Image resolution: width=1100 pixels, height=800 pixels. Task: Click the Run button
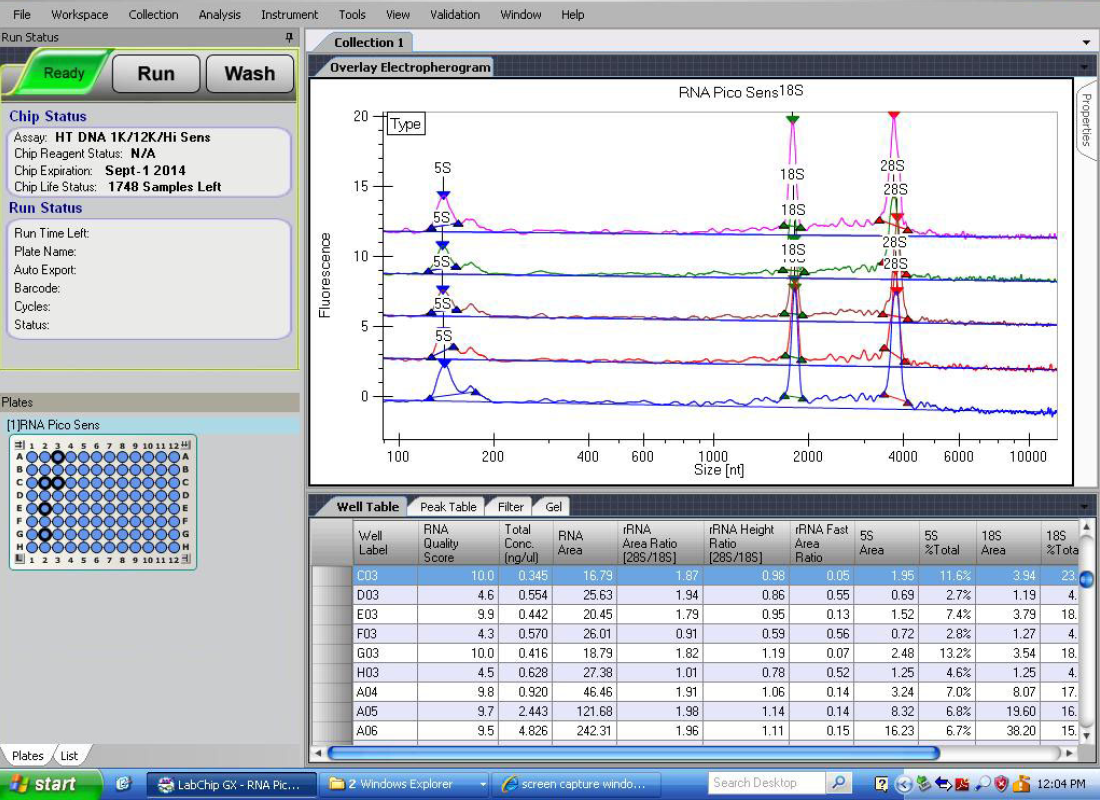[x=155, y=73]
